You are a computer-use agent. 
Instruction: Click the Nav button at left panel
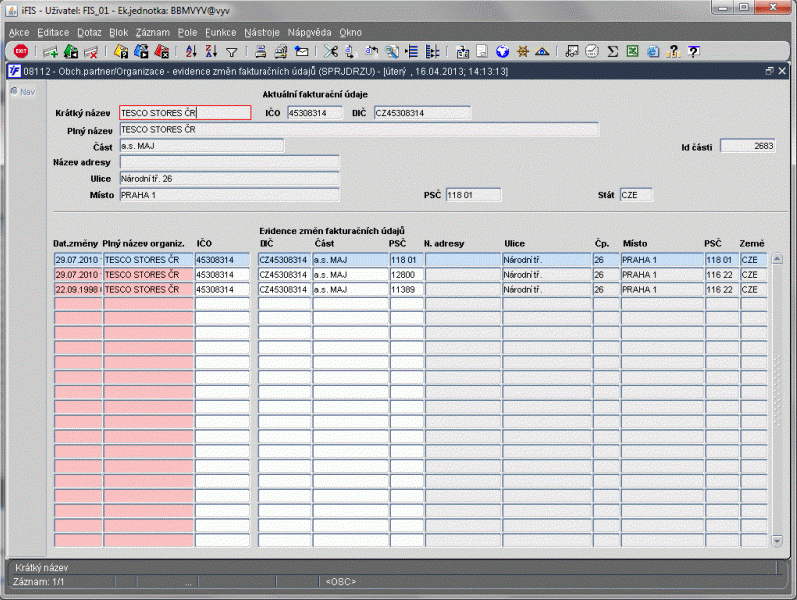point(22,92)
